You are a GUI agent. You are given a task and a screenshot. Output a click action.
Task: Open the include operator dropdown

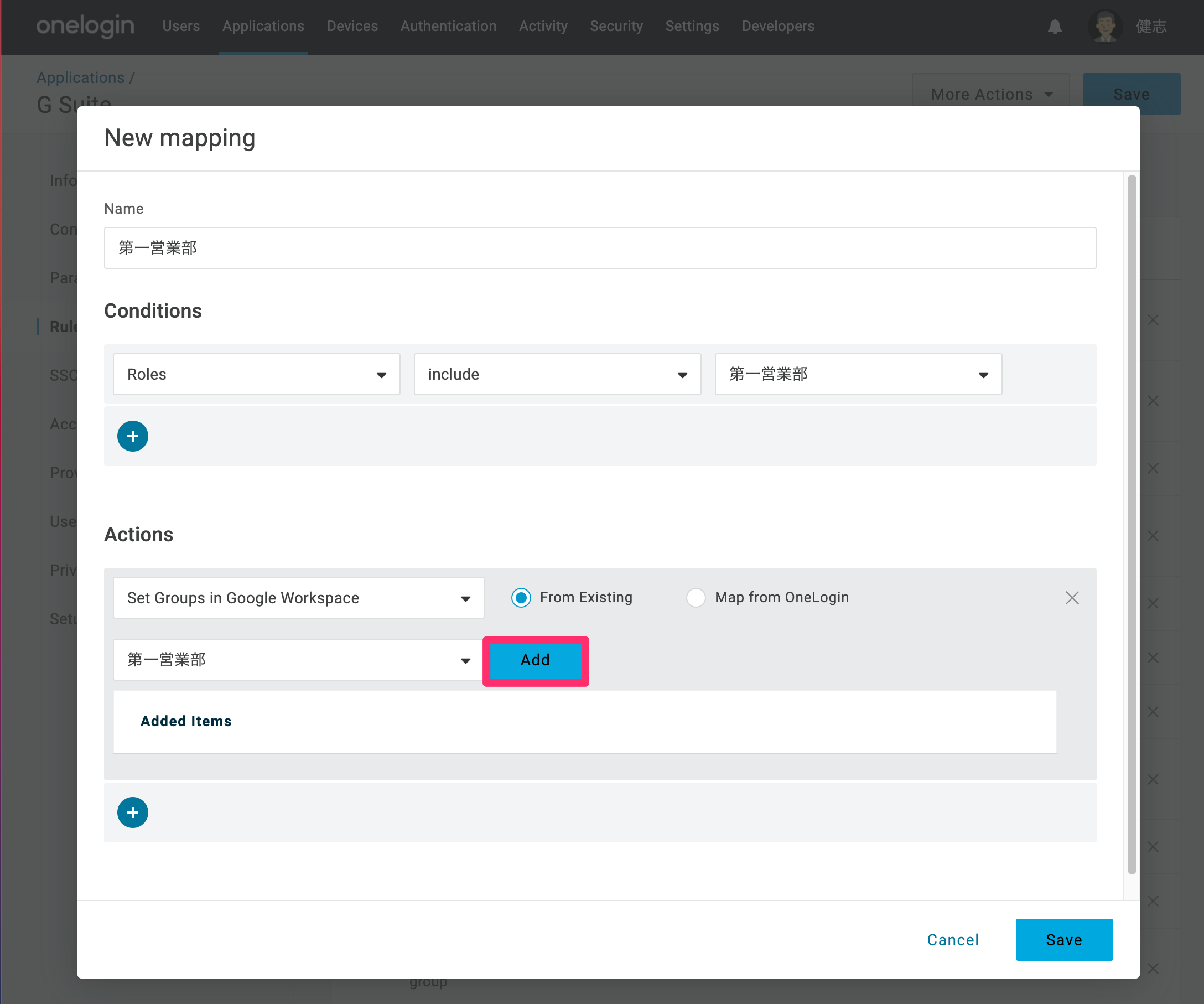(x=557, y=374)
